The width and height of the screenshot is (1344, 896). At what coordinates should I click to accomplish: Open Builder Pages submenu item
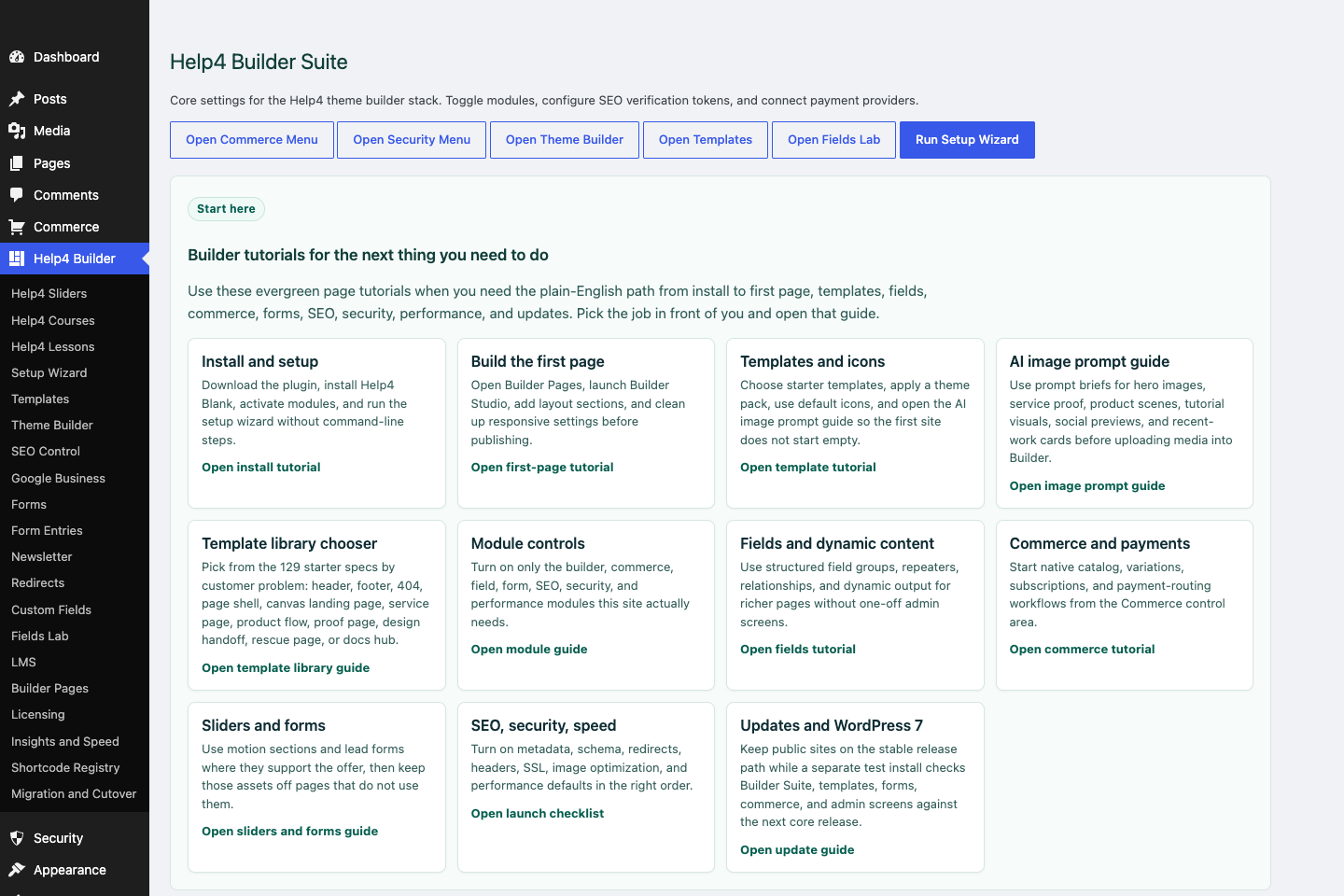(x=50, y=688)
